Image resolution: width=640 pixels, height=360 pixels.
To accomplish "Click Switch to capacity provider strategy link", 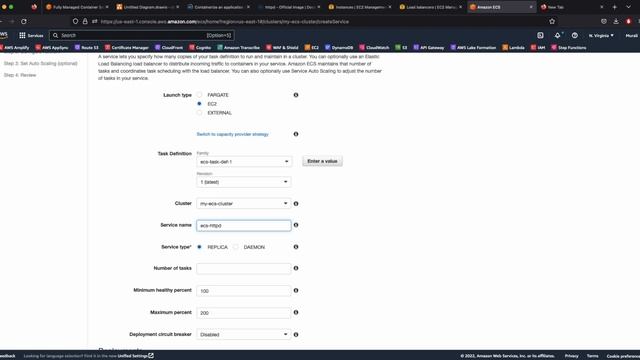I will [233, 134].
